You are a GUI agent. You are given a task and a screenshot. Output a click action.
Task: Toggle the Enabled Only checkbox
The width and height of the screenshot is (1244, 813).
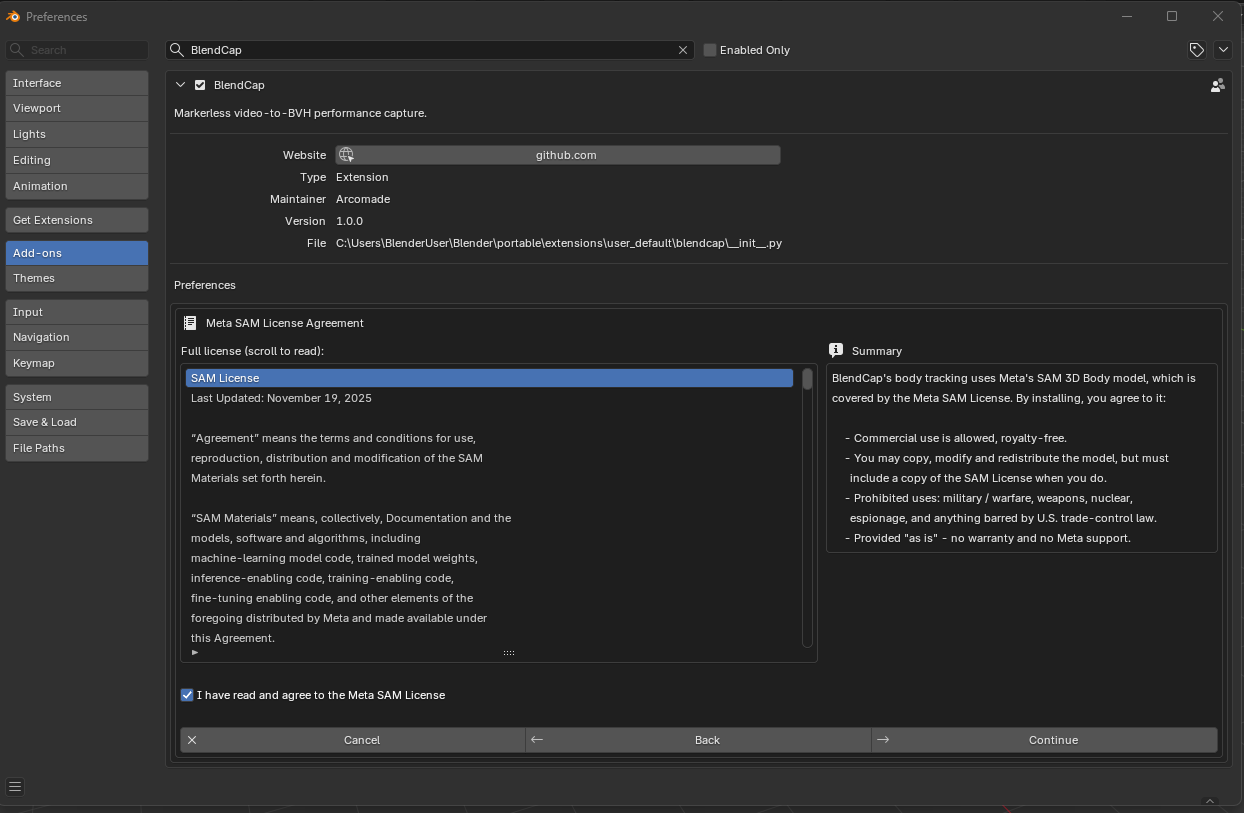(x=710, y=50)
